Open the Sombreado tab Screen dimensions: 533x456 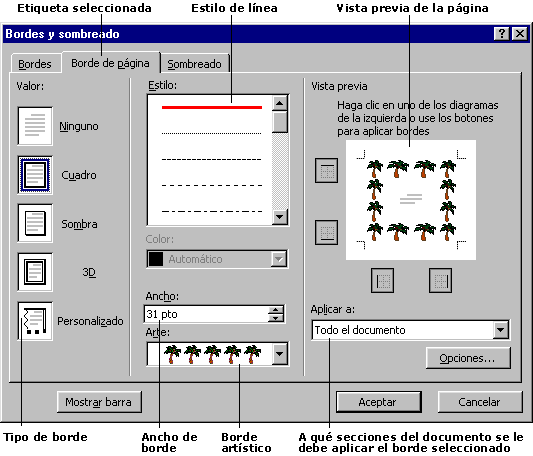(194, 64)
